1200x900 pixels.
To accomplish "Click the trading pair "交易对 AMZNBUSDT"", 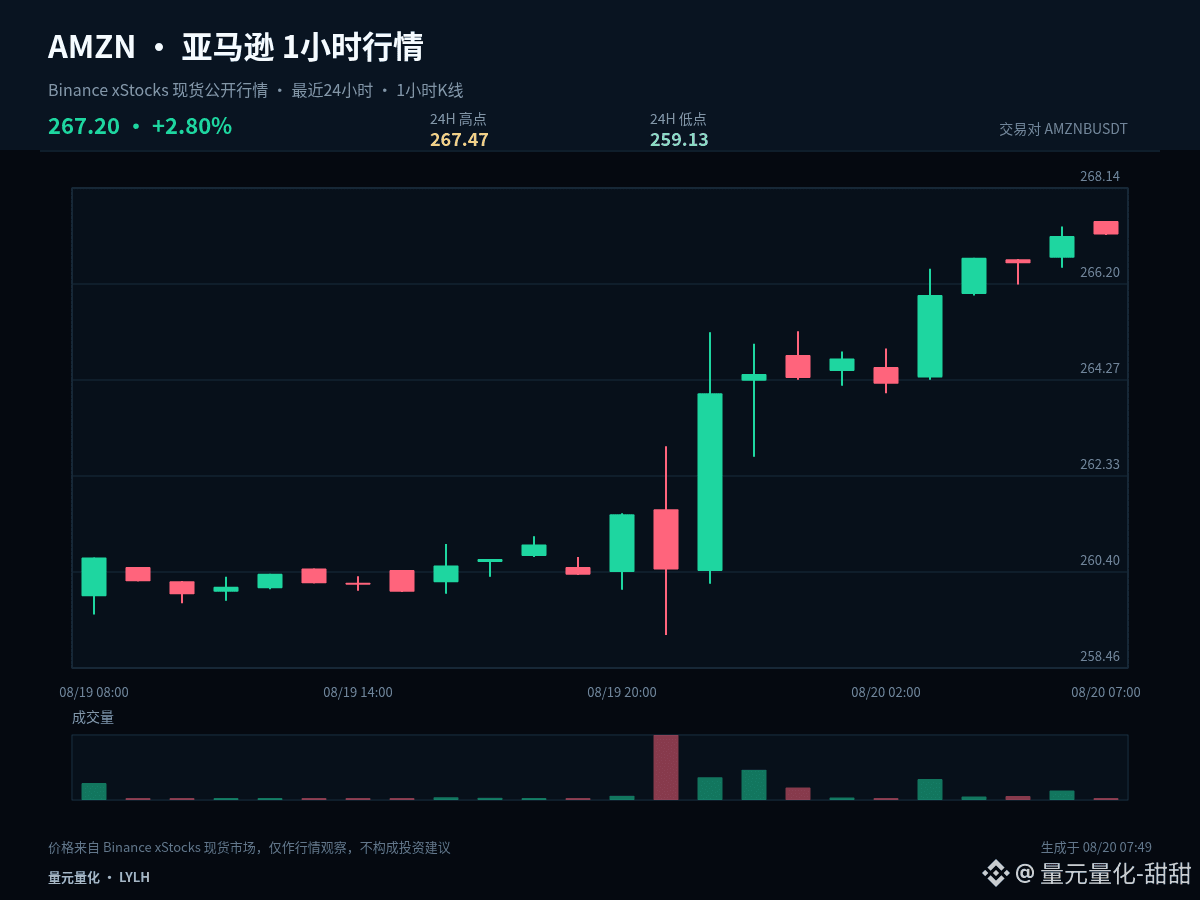I will click(x=1063, y=129).
